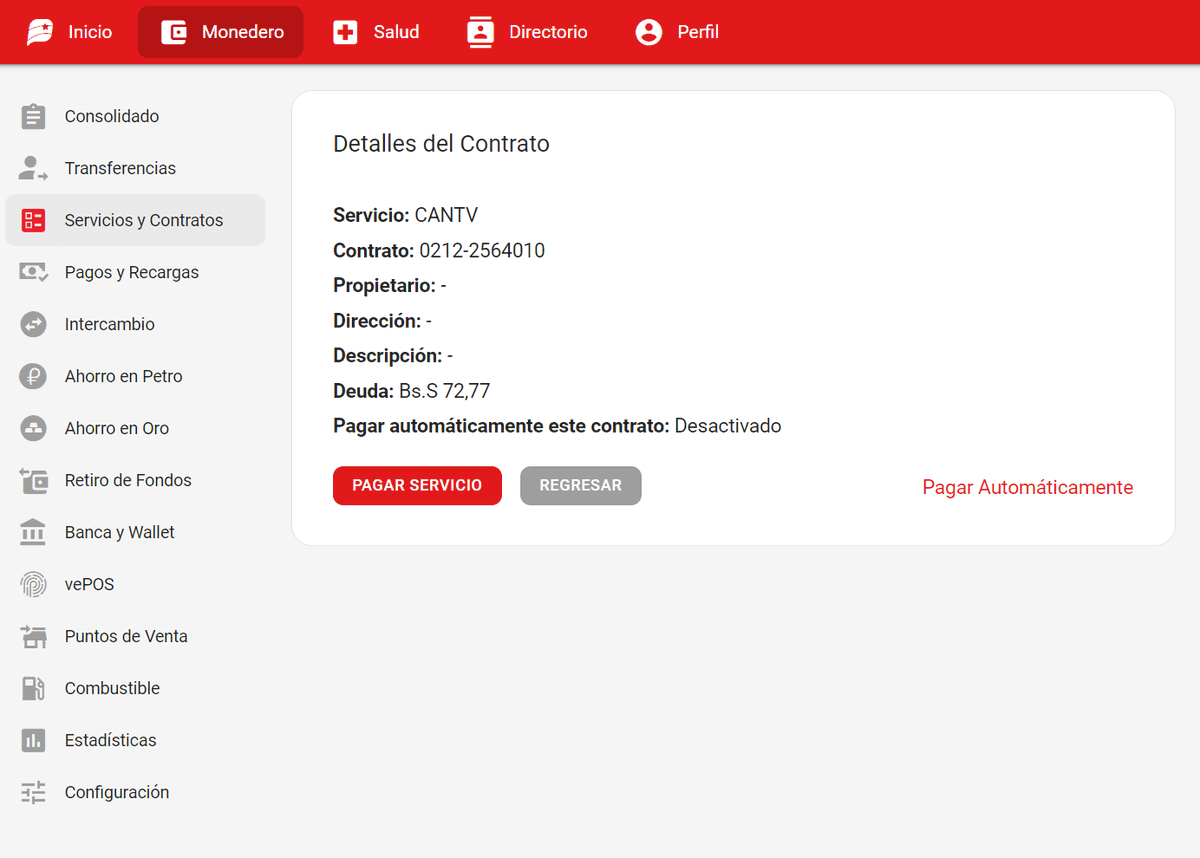The width and height of the screenshot is (1200, 858).
Task: Click the Monedero wallet icon
Action: coord(174,32)
